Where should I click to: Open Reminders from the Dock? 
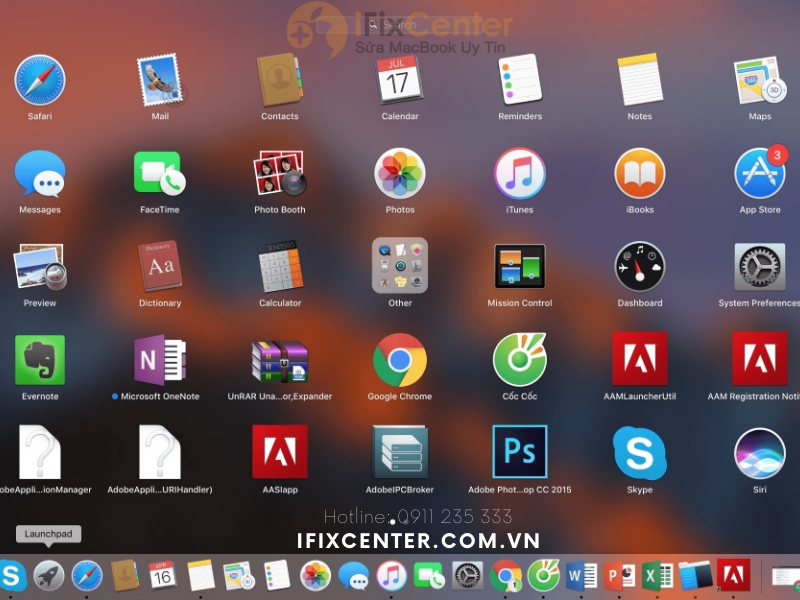[x=277, y=576]
